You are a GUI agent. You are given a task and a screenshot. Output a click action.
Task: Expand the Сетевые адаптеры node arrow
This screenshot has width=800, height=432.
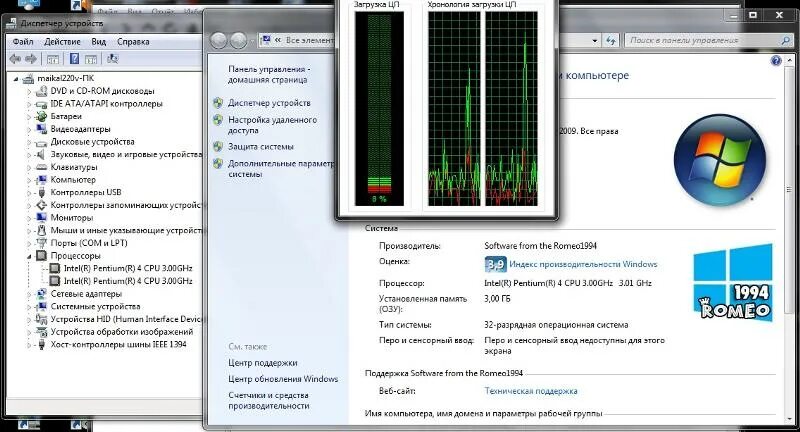click(x=29, y=294)
